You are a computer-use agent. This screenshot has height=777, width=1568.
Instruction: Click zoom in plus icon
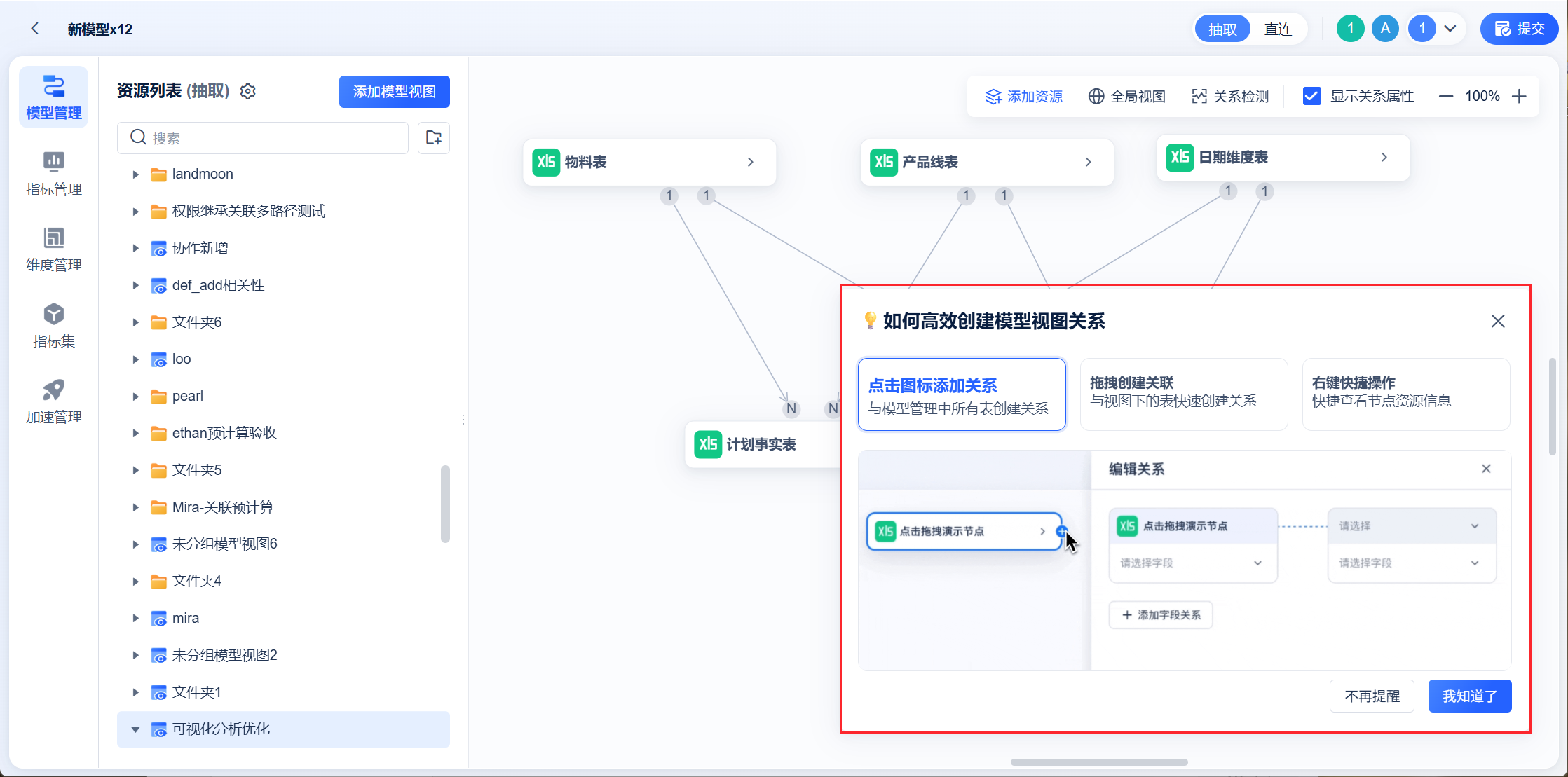(1519, 97)
